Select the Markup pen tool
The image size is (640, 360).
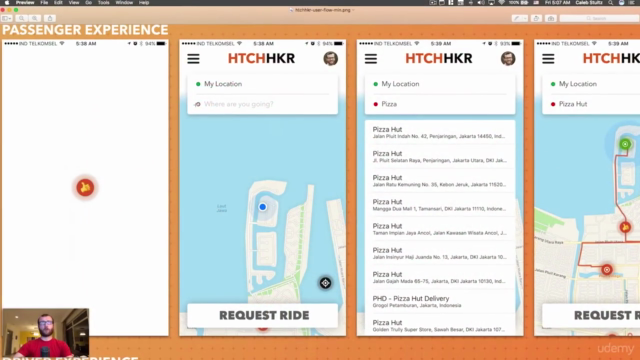pyautogui.click(x=516, y=18)
